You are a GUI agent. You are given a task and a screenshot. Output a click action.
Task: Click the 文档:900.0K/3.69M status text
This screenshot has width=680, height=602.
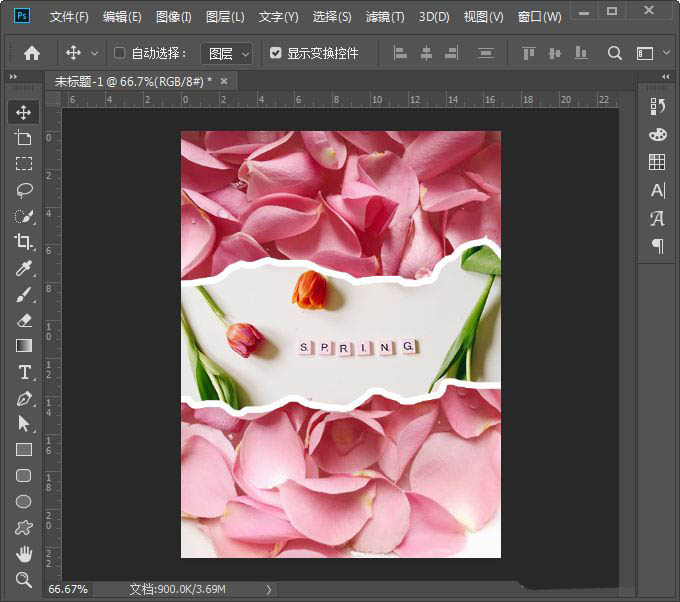tap(177, 589)
